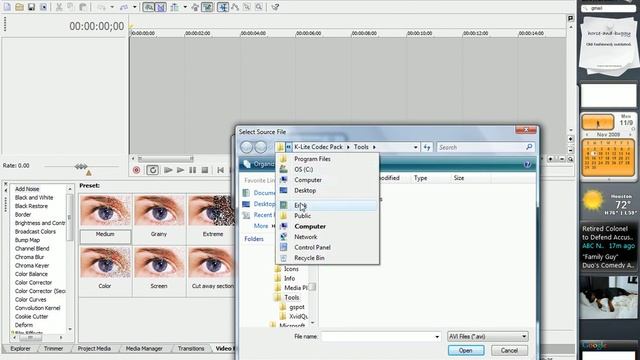Image resolution: width=640 pixels, height=360 pixels.
Task: Click the dialog help question mark icon
Action: [x=527, y=164]
